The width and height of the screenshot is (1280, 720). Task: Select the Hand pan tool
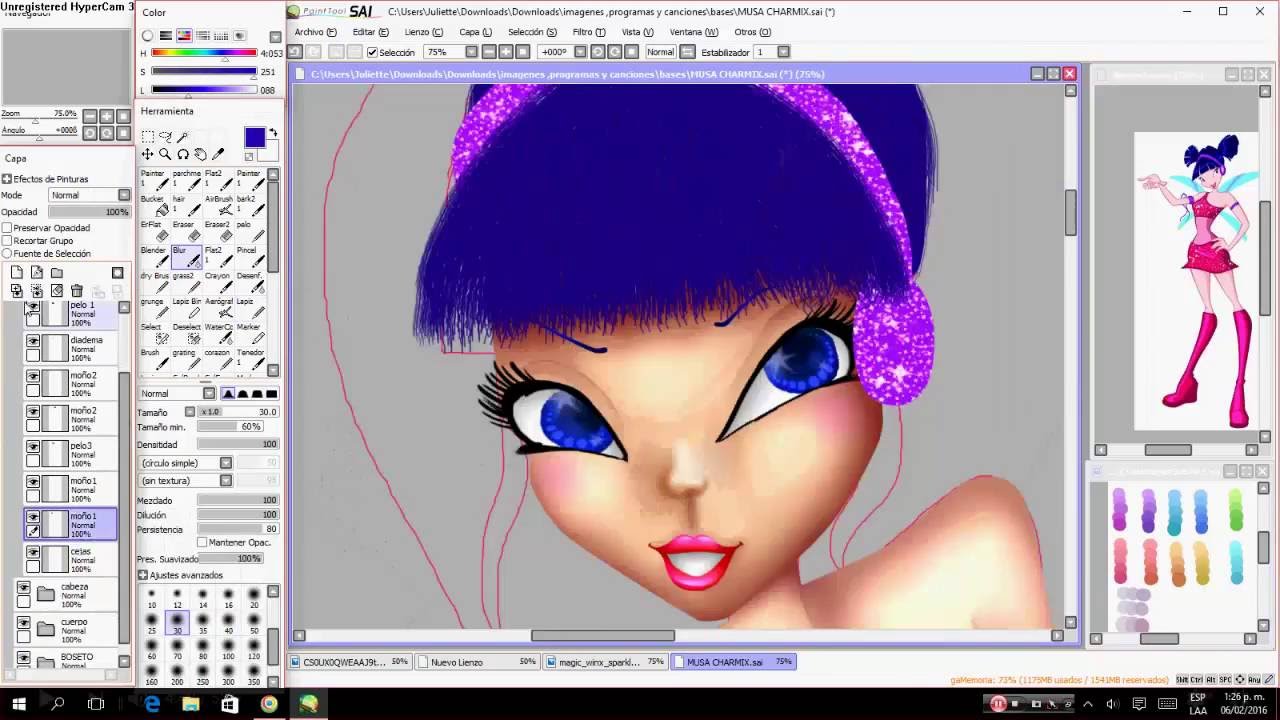200,154
